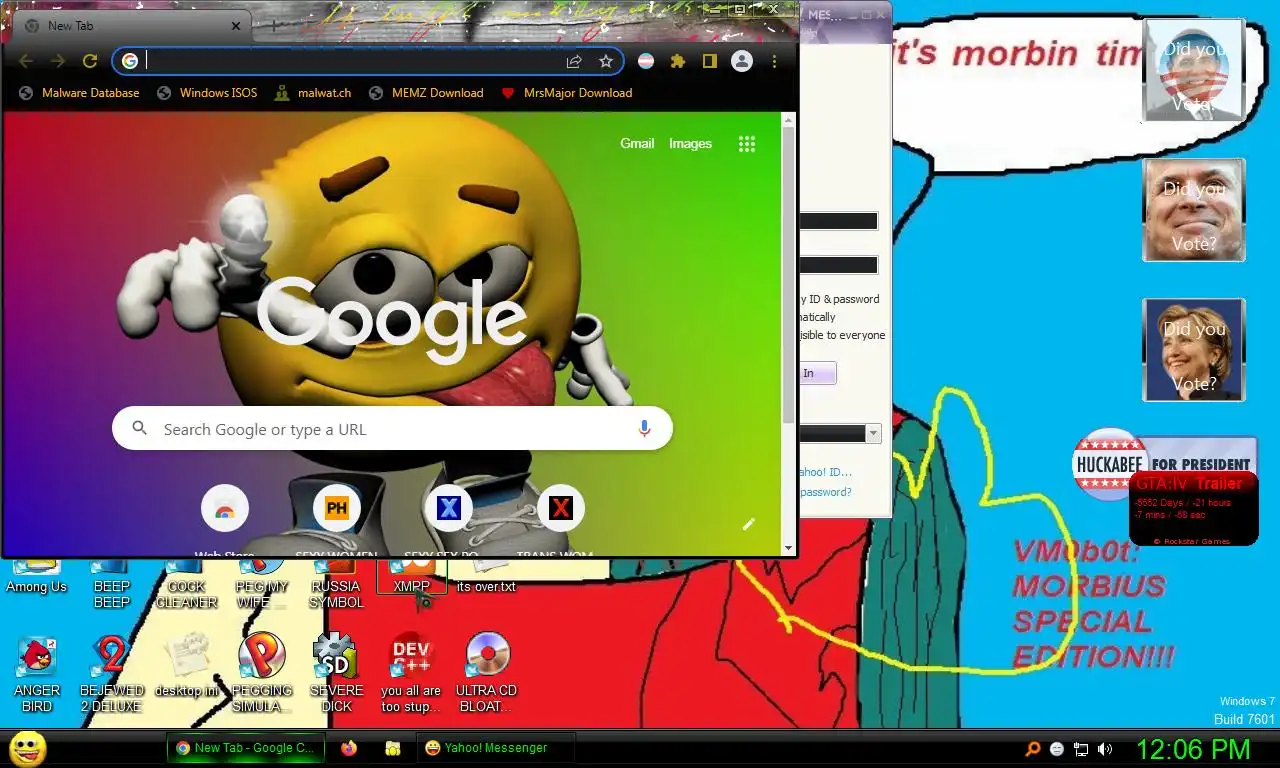Viewport: 1280px width, 768px height.
Task: Click the orange magnifier tray icon
Action: [1033, 749]
